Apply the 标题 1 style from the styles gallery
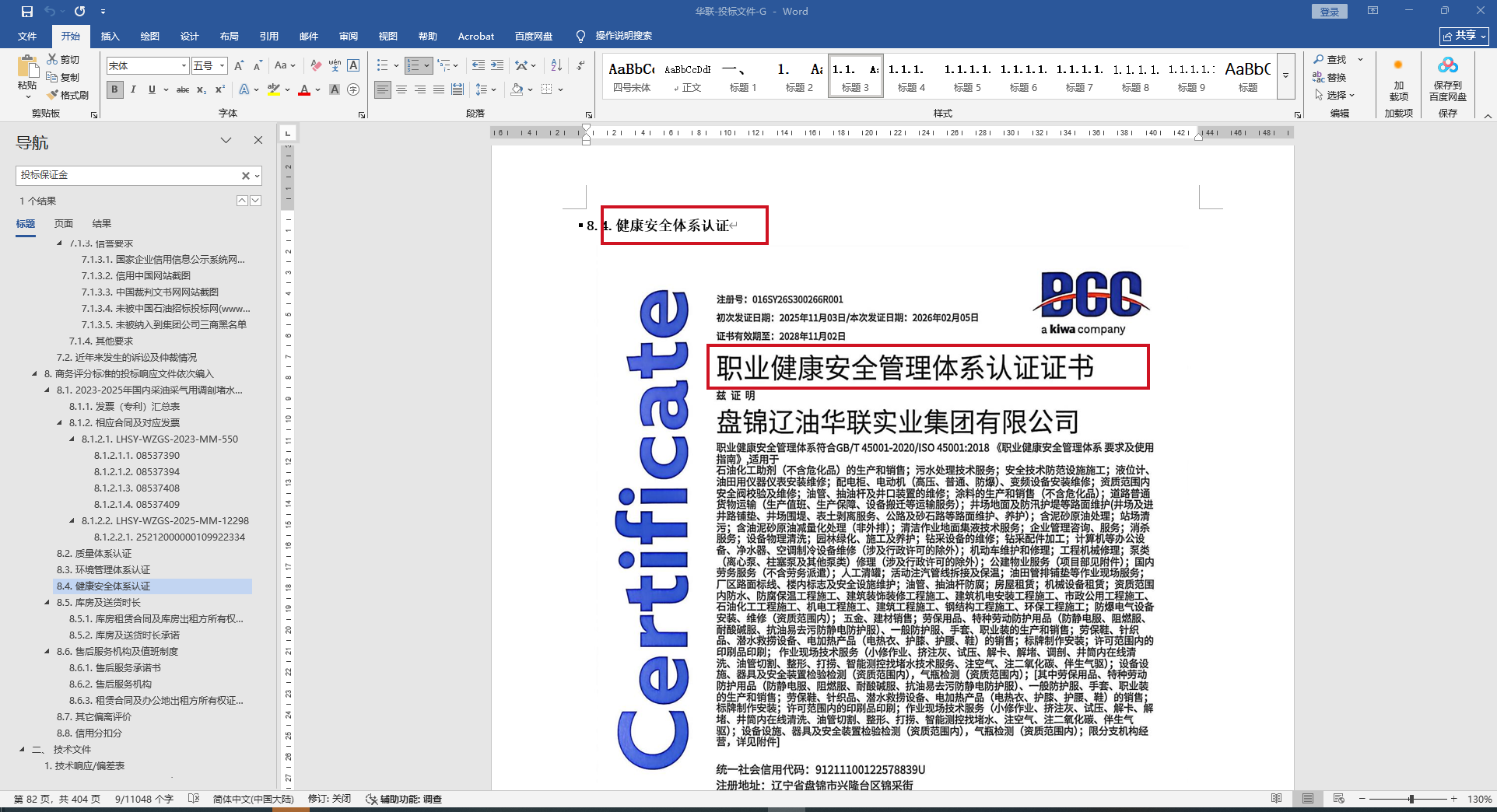Viewport: 1497px width, 812px height. (x=743, y=76)
